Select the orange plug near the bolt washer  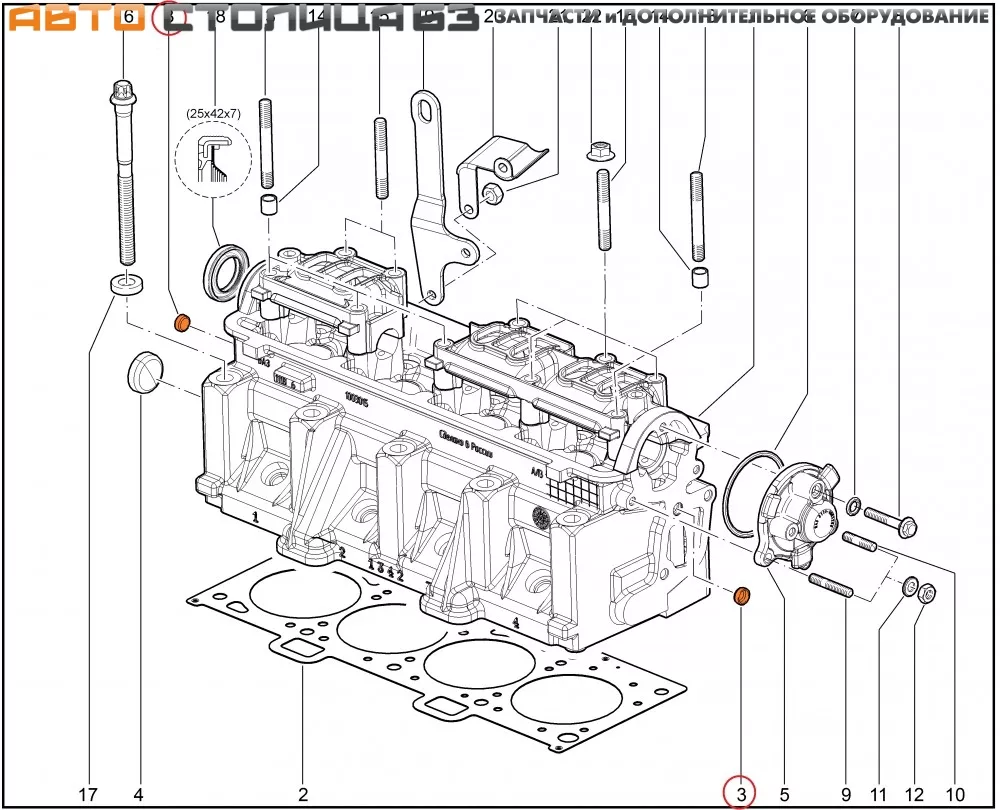[x=182, y=323]
